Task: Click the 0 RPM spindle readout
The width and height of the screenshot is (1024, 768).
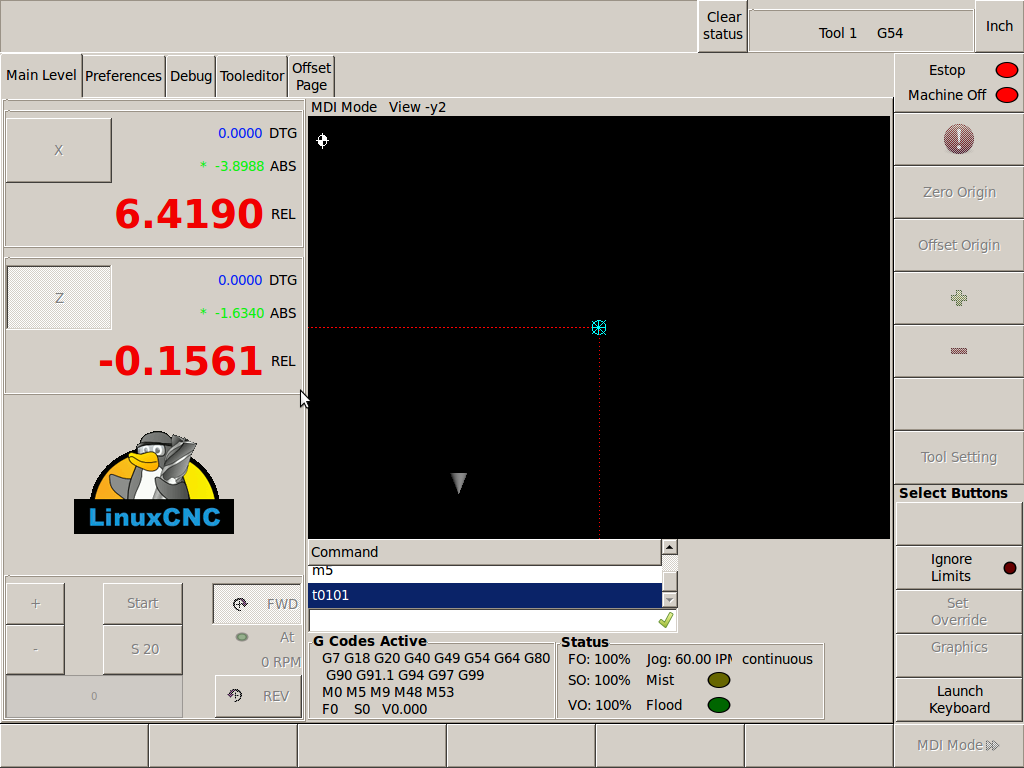Action: [x=281, y=662]
